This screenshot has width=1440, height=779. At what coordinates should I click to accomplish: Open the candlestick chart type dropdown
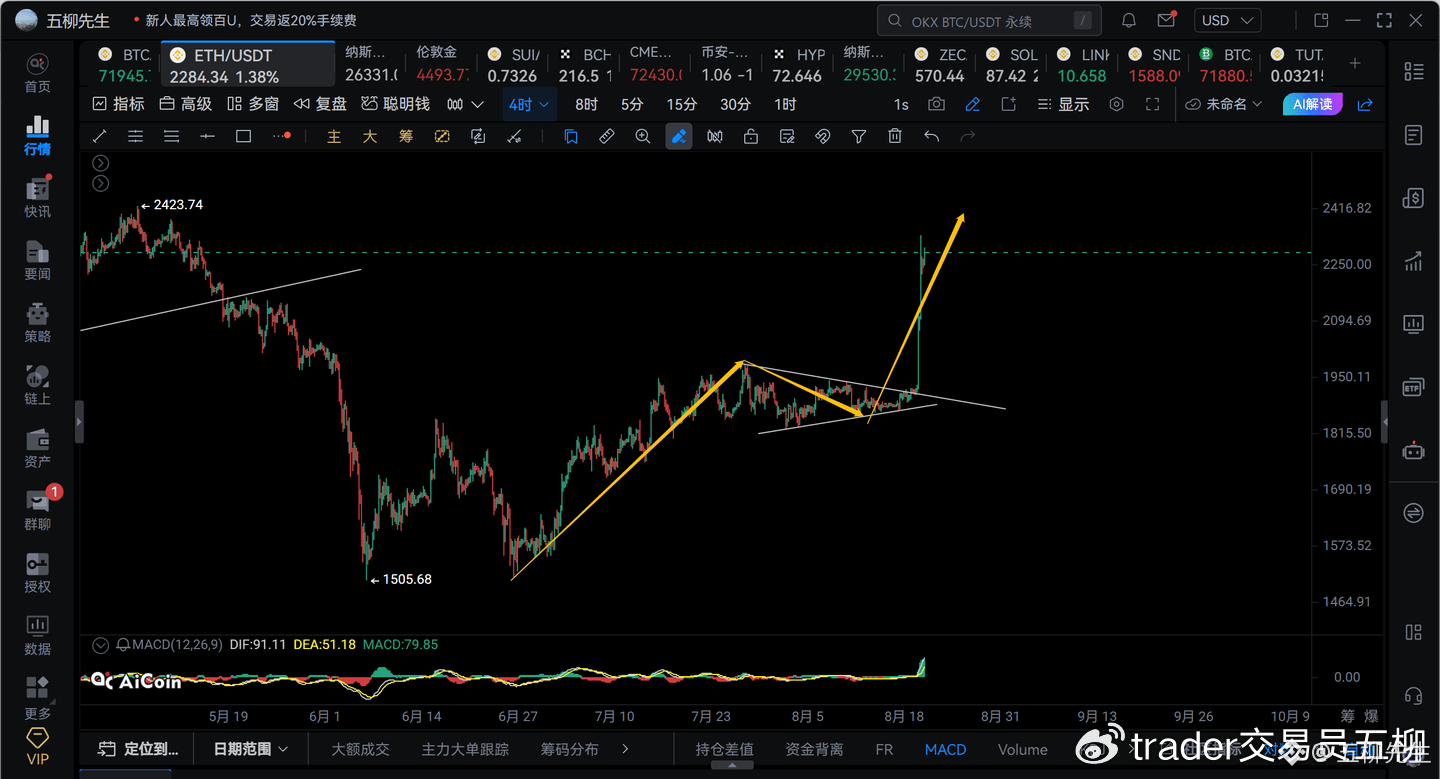click(x=465, y=104)
